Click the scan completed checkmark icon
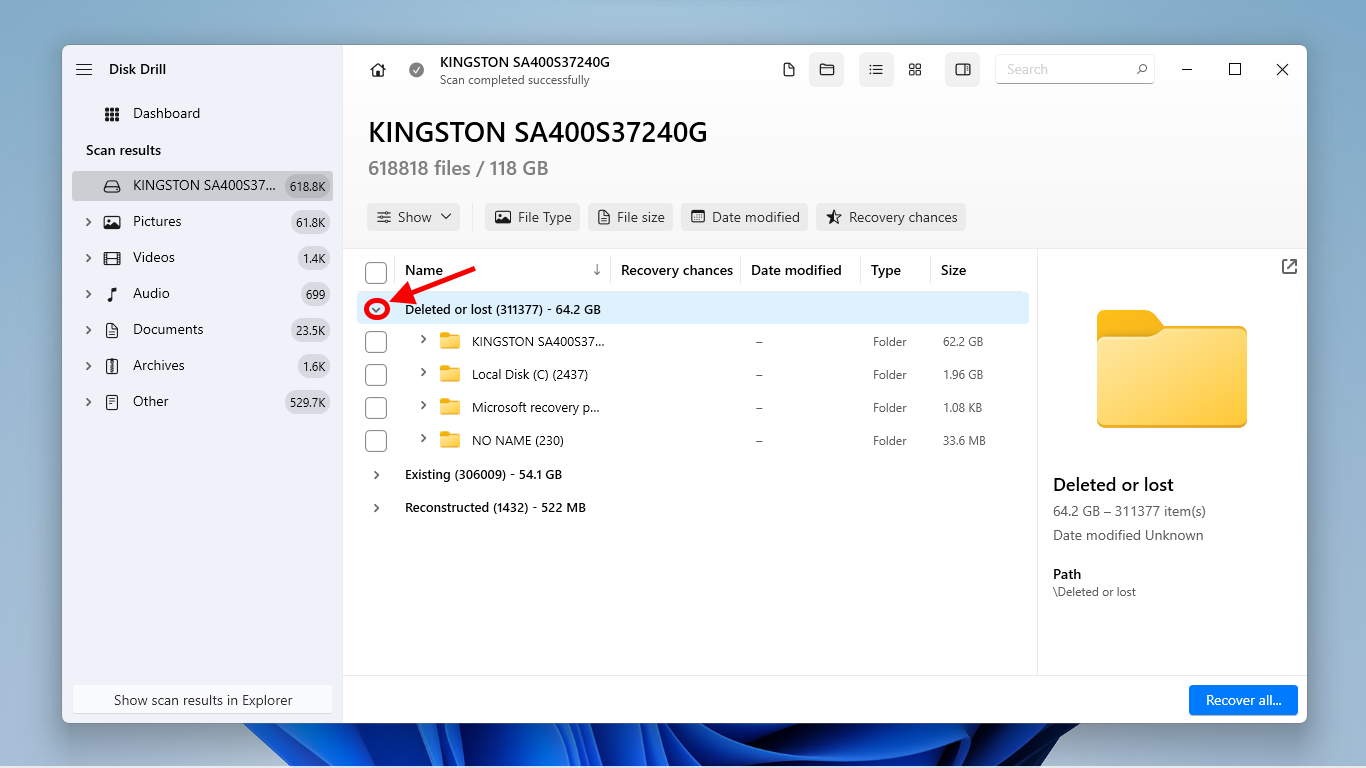Image resolution: width=1366 pixels, height=768 pixels. [x=417, y=70]
